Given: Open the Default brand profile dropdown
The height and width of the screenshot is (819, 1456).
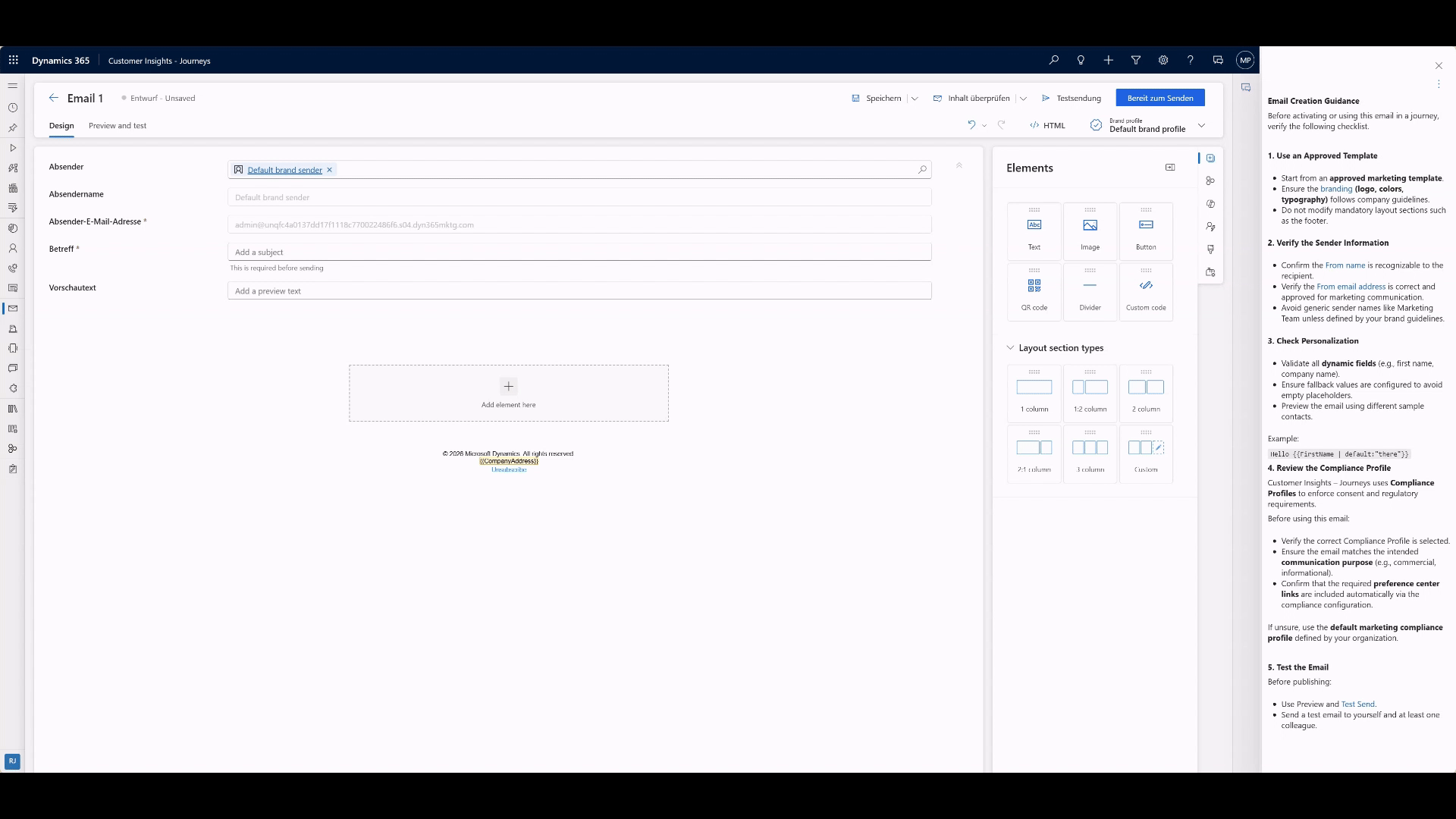Looking at the screenshot, I should click(x=1202, y=125).
